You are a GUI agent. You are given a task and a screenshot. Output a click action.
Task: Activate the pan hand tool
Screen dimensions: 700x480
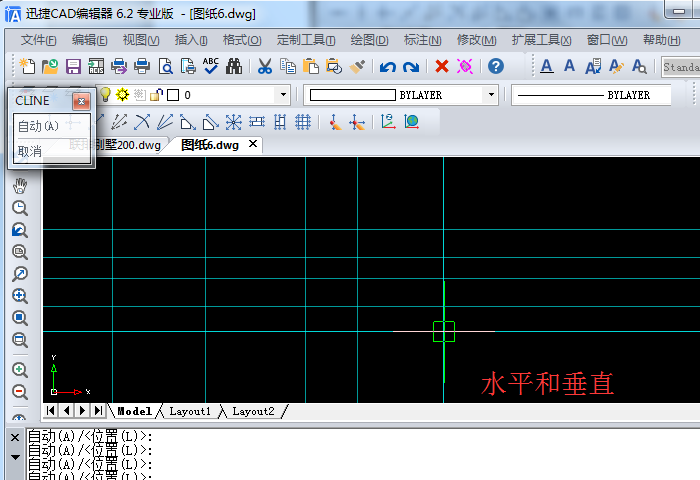point(19,186)
